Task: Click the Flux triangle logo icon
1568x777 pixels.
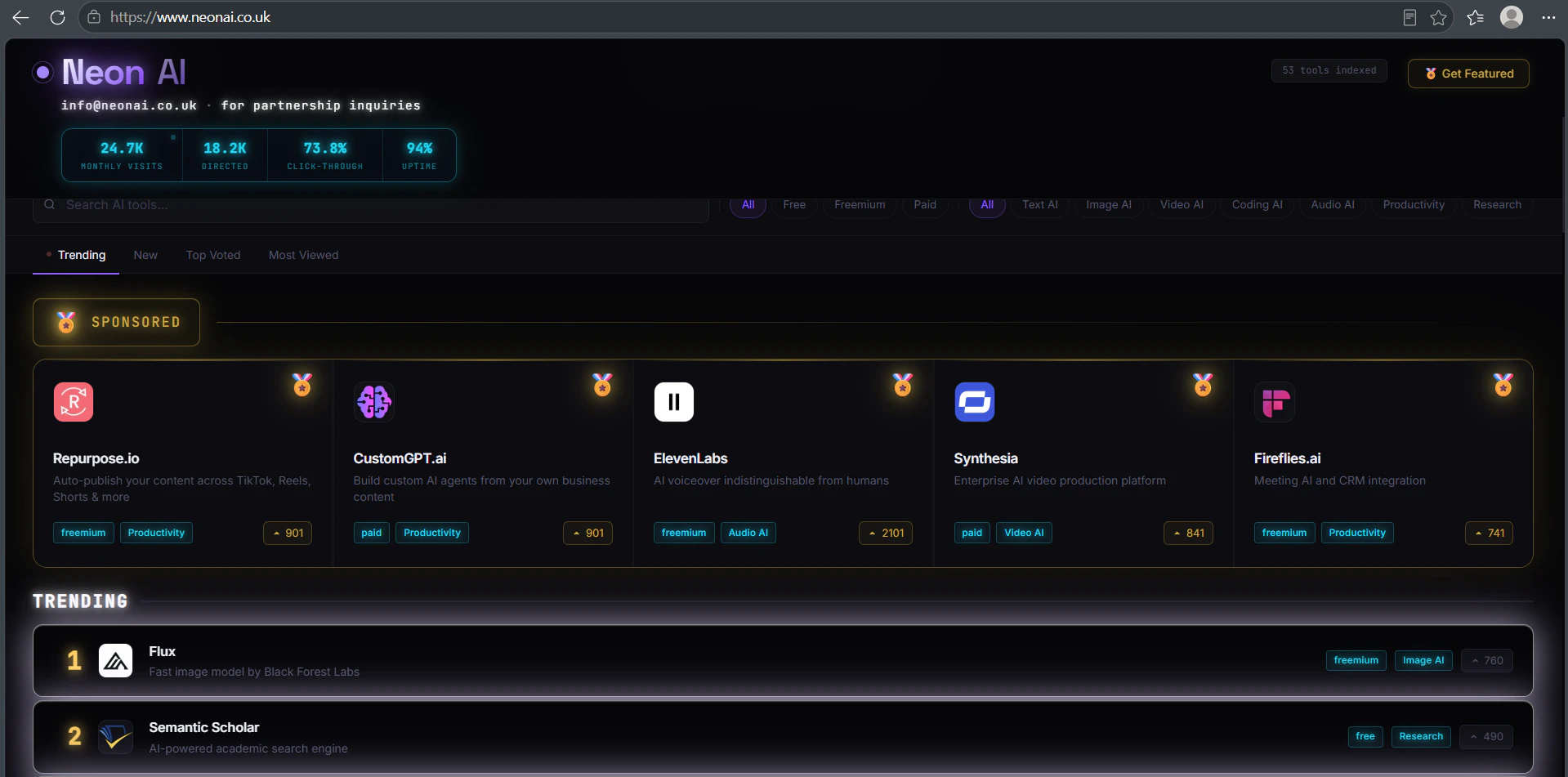Action: click(x=116, y=660)
